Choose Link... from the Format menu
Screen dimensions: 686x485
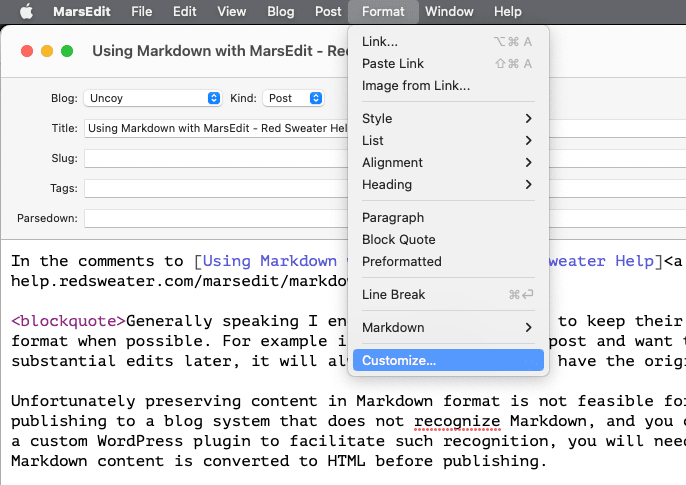pos(448,42)
